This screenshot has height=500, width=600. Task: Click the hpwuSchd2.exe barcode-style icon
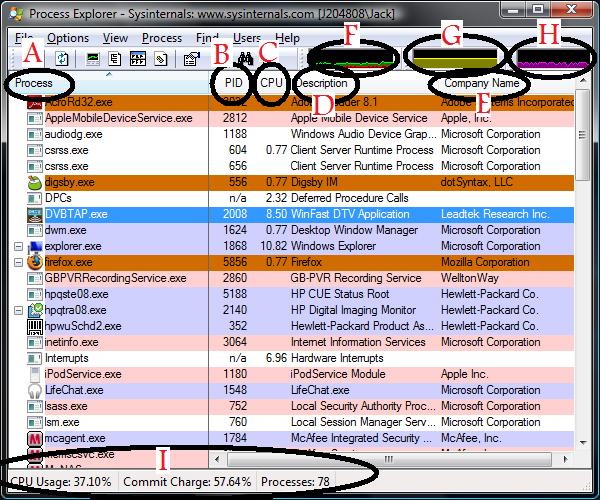[35, 326]
